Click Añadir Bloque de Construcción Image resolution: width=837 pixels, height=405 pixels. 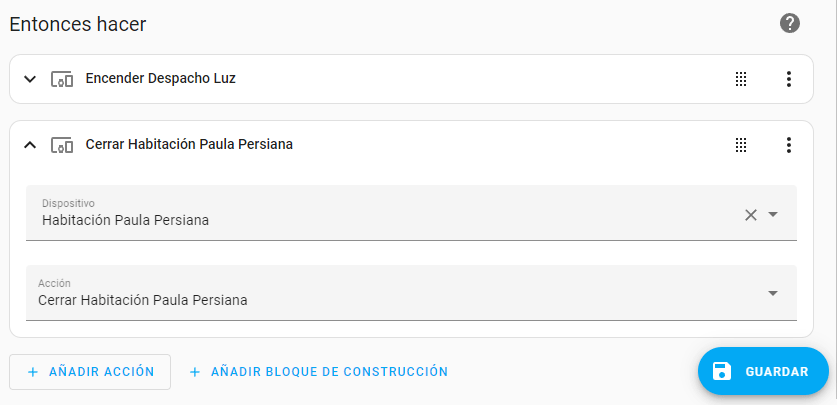coord(319,372)
